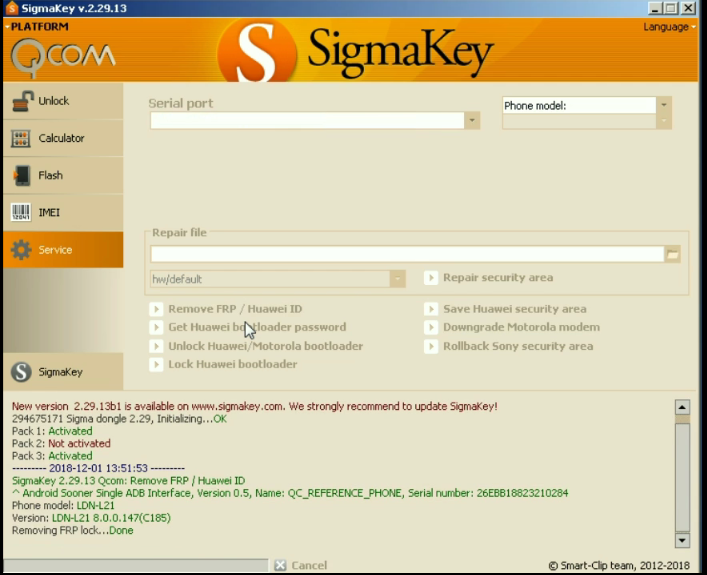The image size is (707, 575).
Task: Click the orange SigmaKey S logo
Action: click(257, 51)
